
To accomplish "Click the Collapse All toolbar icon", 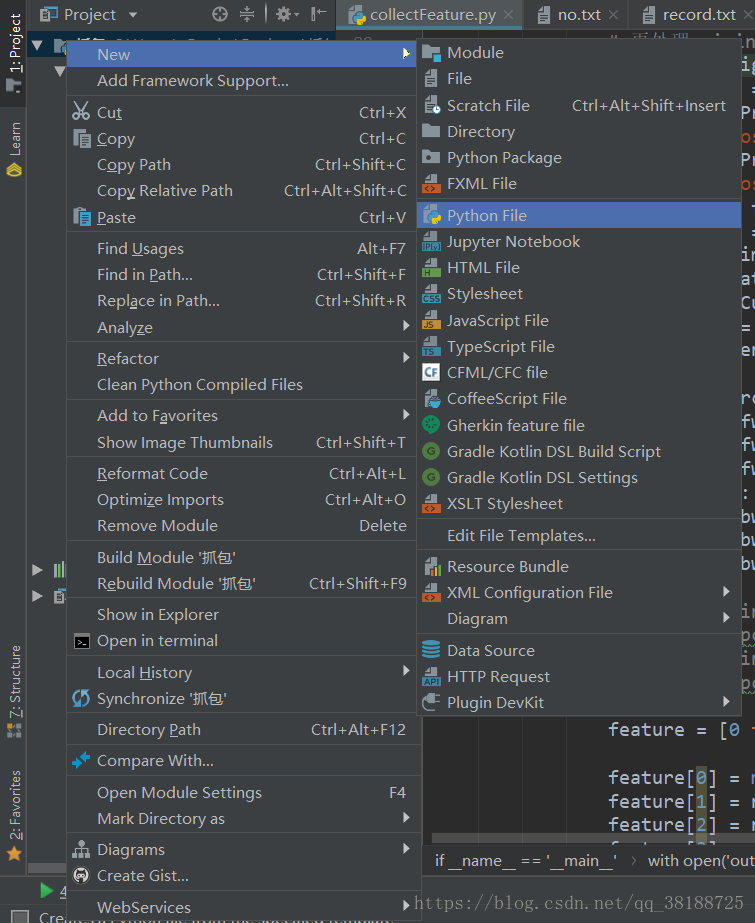I will 247,14.
